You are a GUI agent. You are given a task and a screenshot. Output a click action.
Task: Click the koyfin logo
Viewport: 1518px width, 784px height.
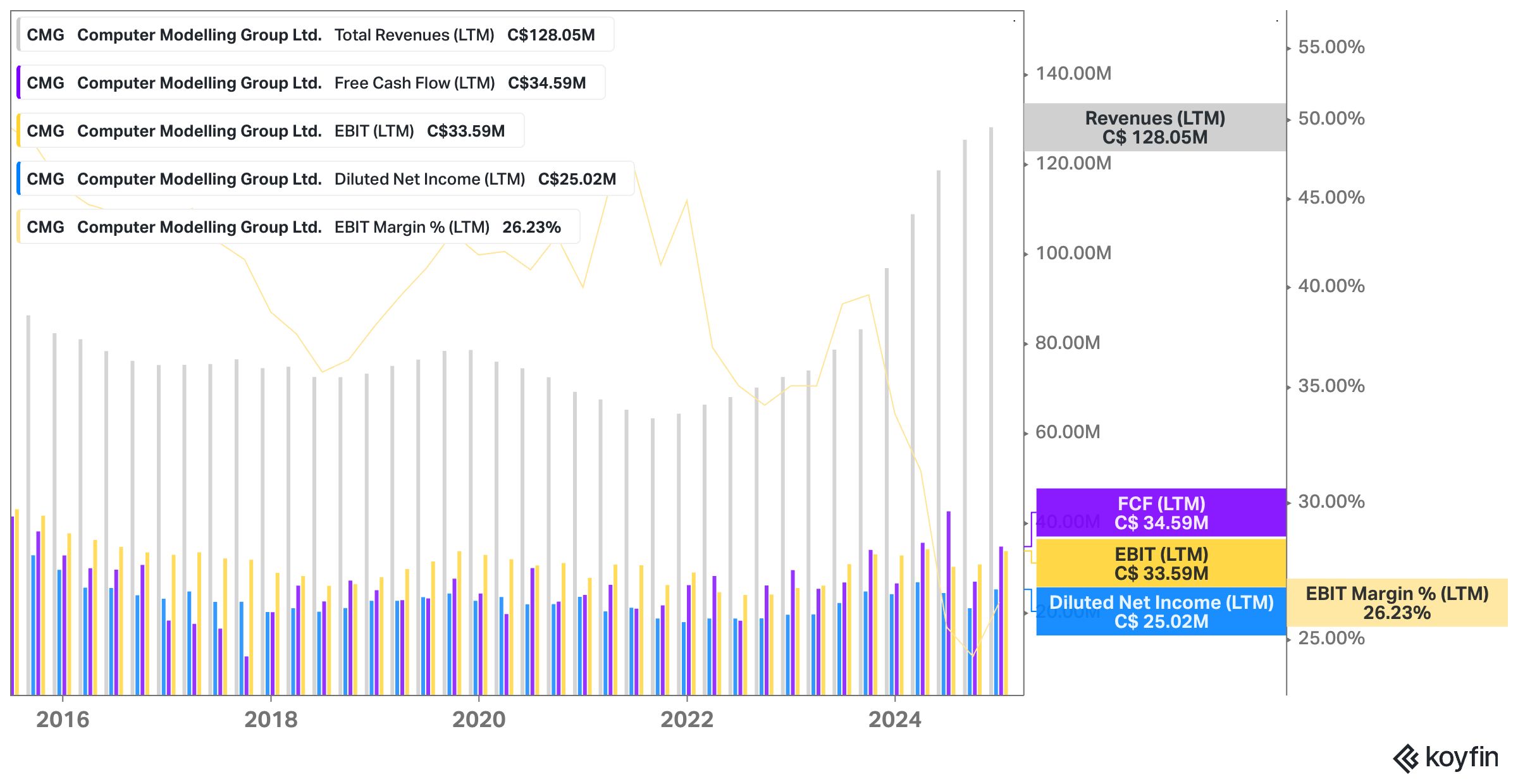pos(1445,757)
